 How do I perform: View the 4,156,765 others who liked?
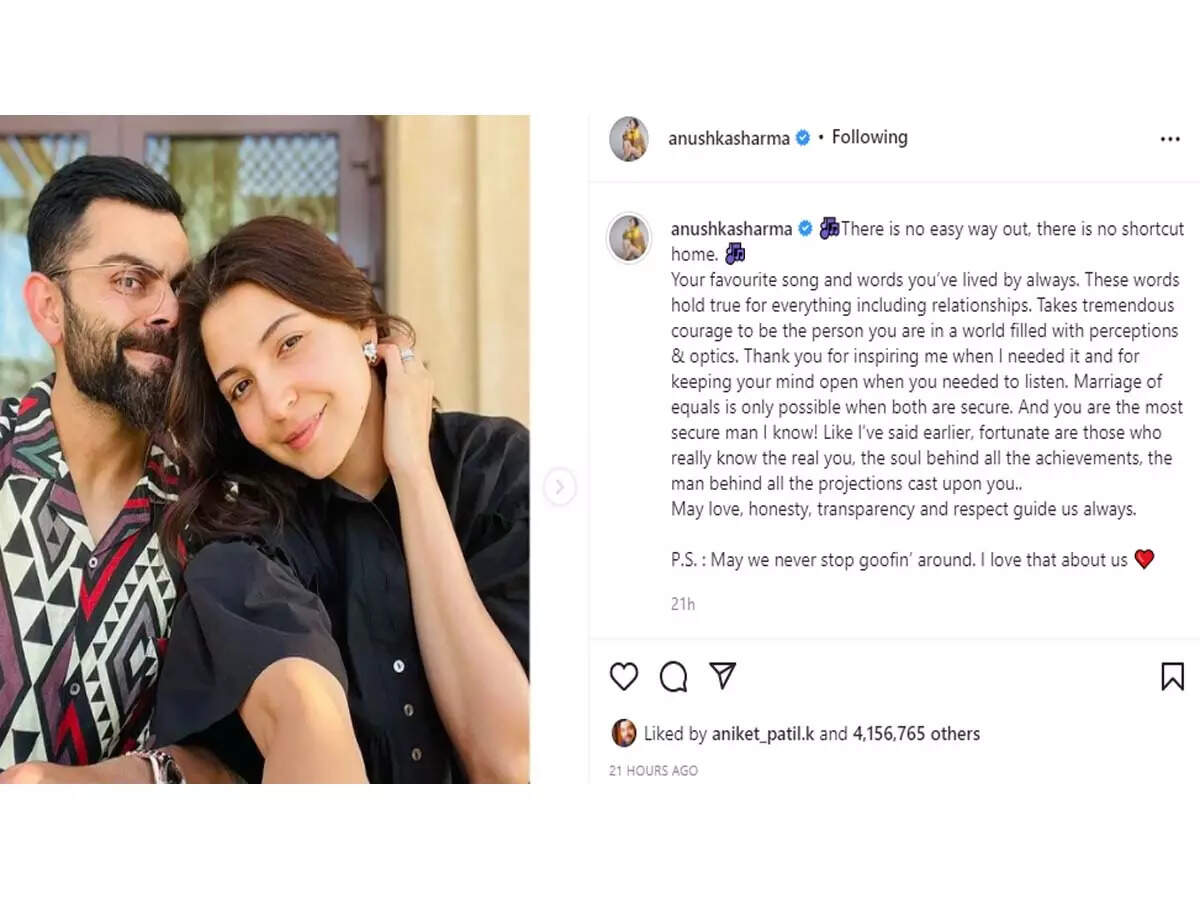click(x=916, y=734)
